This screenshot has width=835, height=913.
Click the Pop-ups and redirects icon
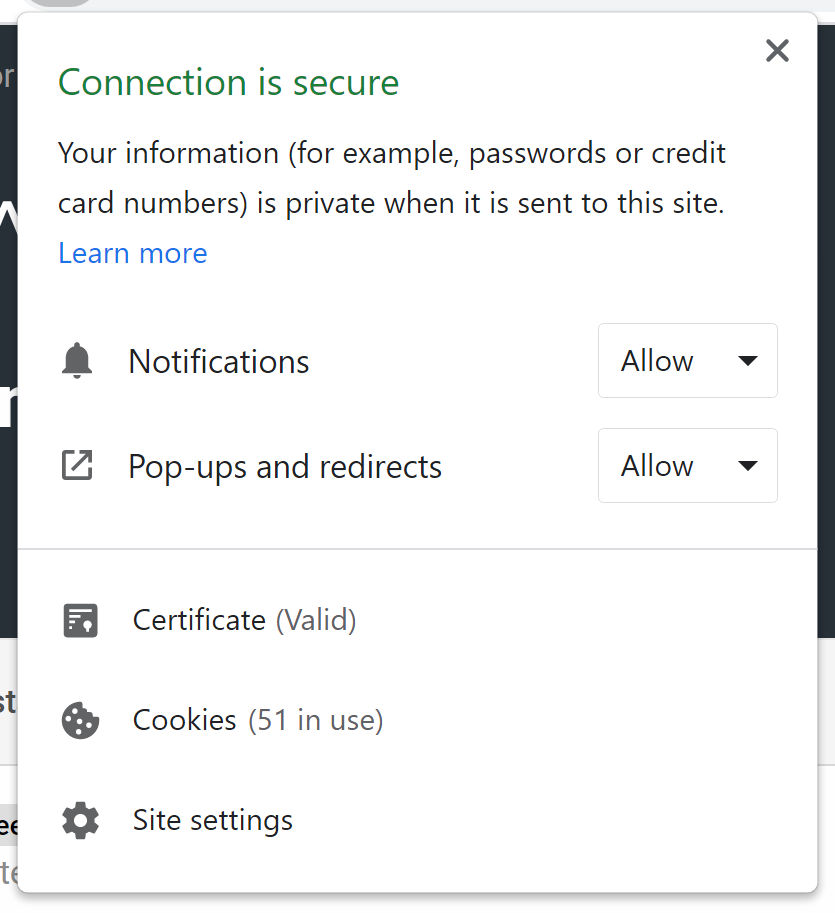pos(77,466)
